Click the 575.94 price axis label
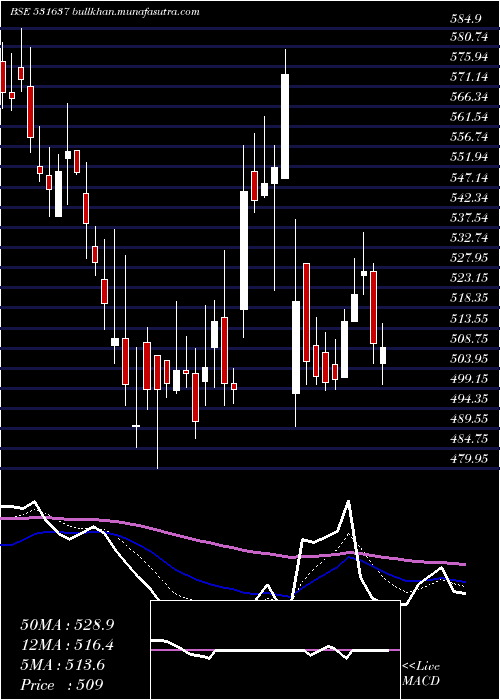Image resolution: width=500 pixels, height=700 pixels. pos(469,57)
